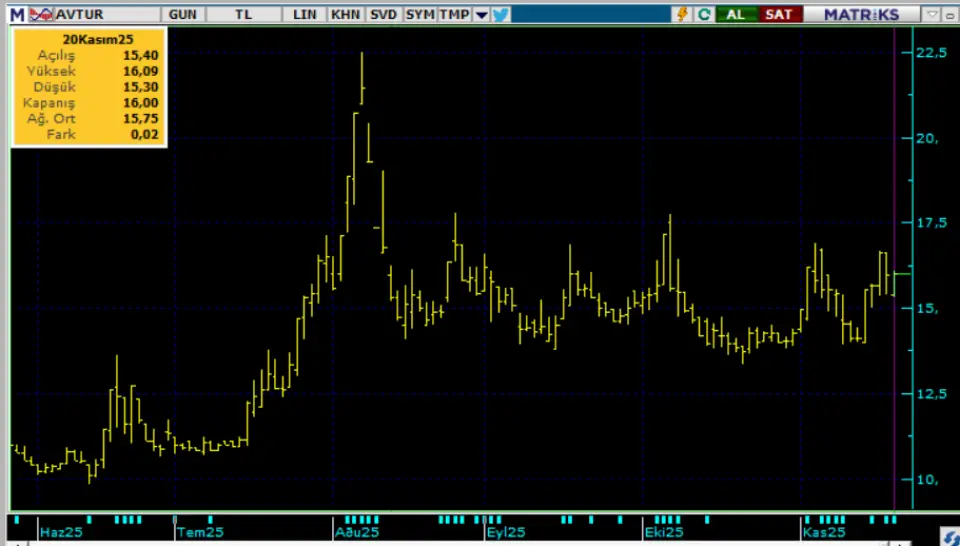Click the chart type icon beside AVTUR
The image size is (960, 546).
(x=41, y=14)
